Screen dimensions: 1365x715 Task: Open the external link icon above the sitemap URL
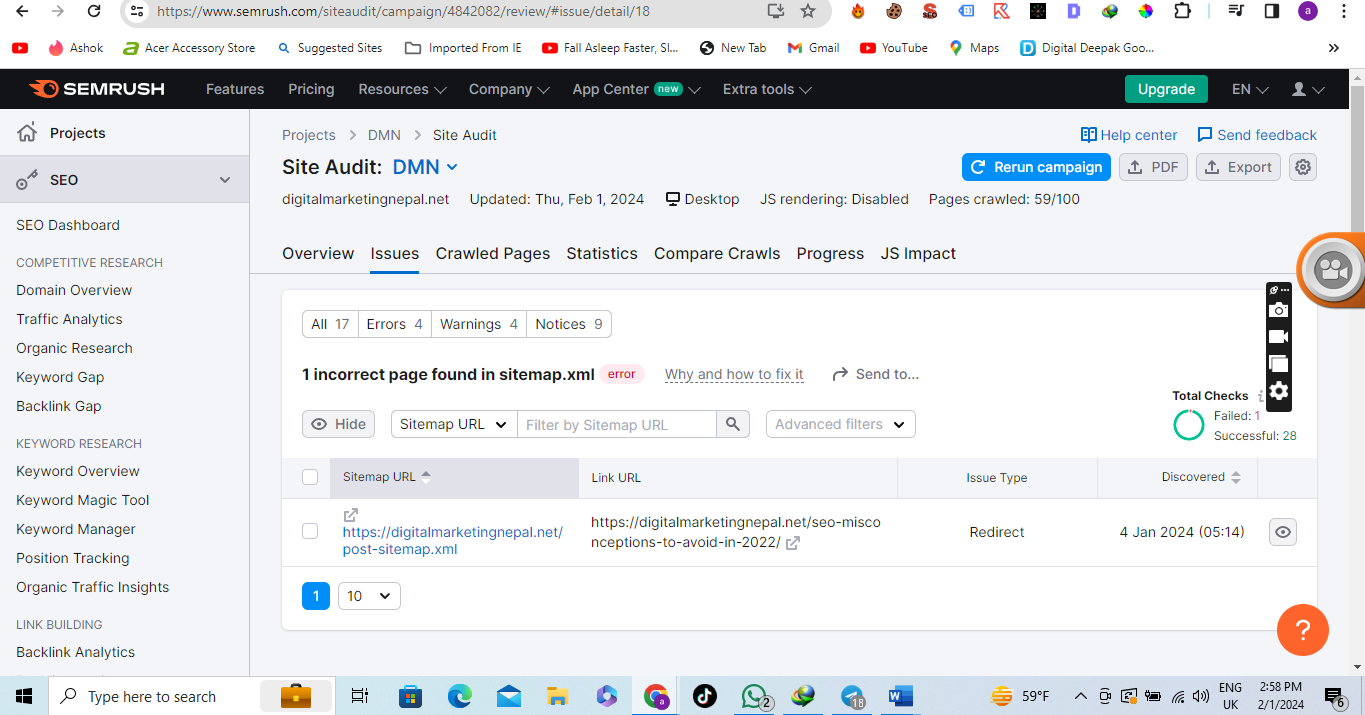350,515
